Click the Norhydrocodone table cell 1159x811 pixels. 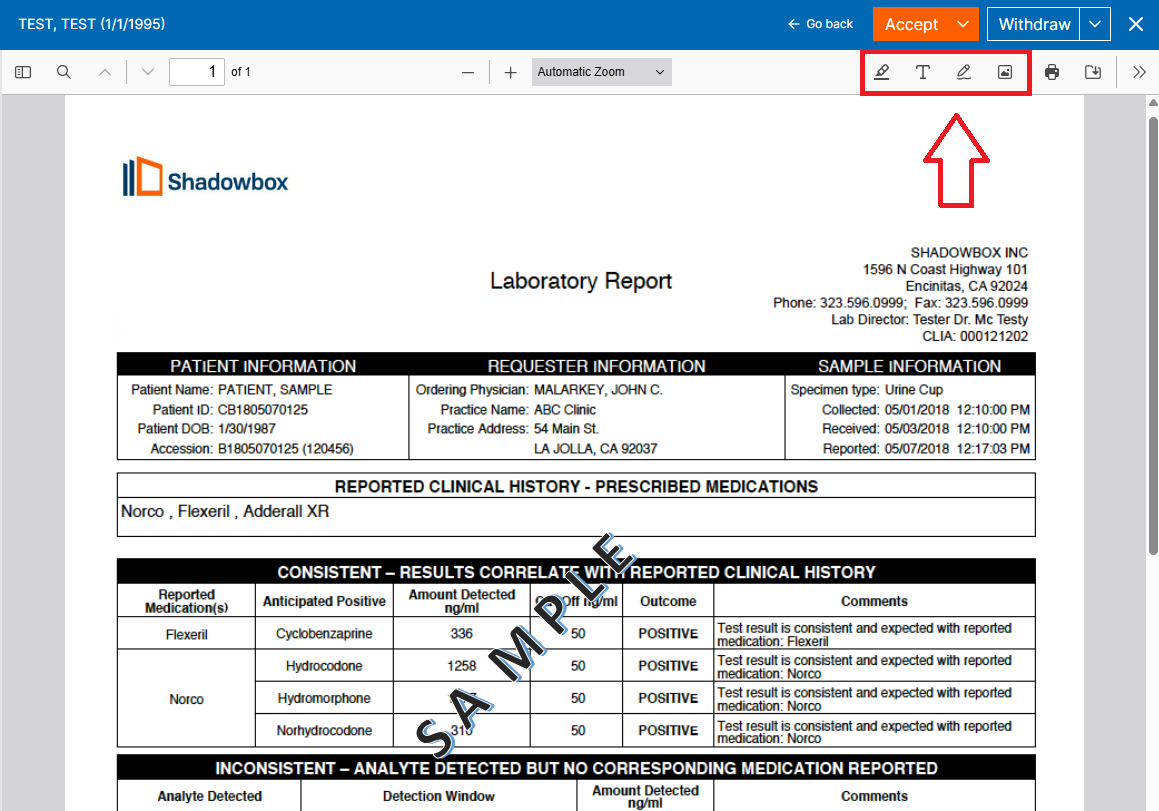click(x=324, y=730)
